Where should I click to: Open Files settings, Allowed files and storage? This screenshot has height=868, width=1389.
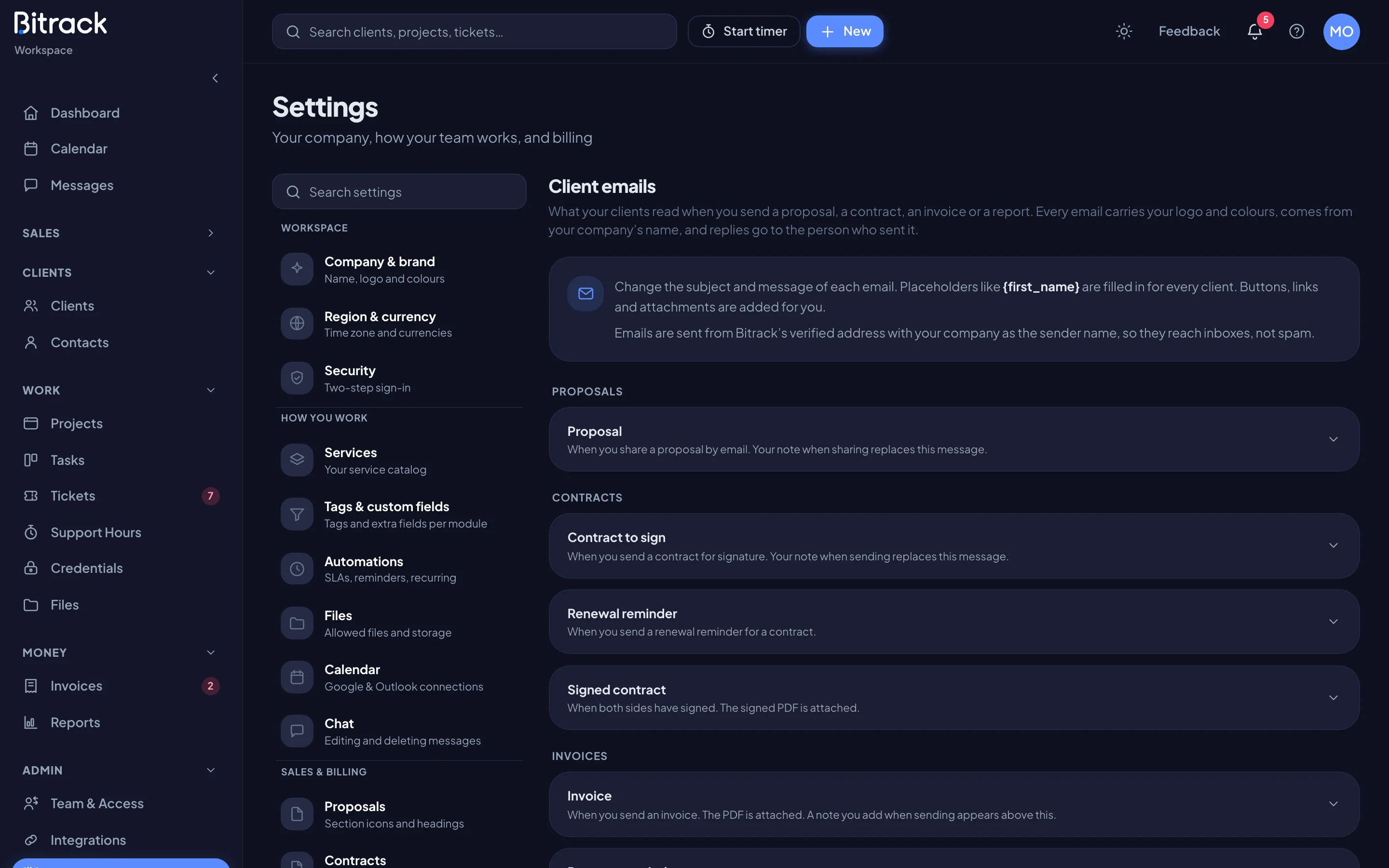(399, 624)
